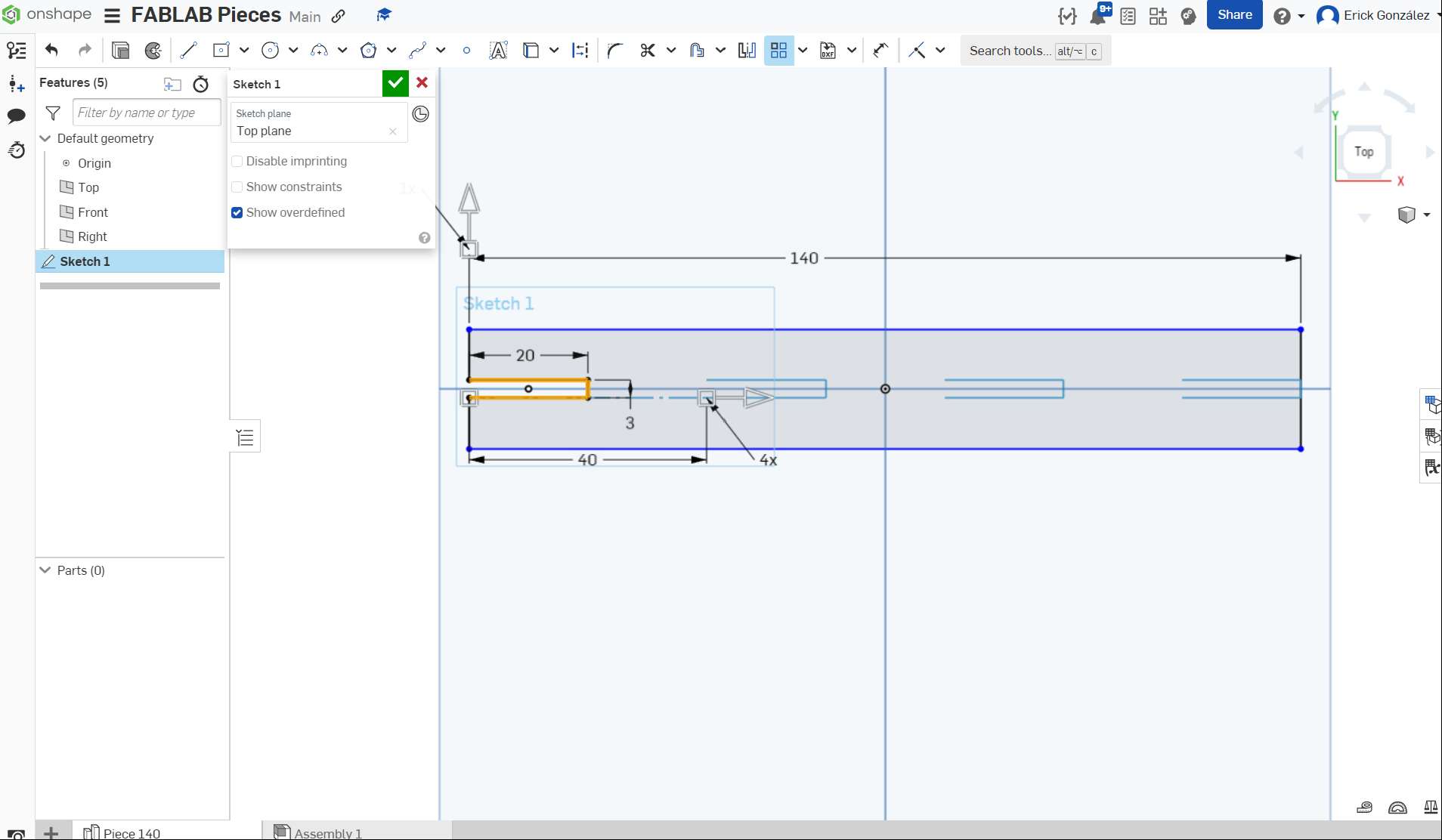Select the Sketch fillet tool

click(614, 51)
